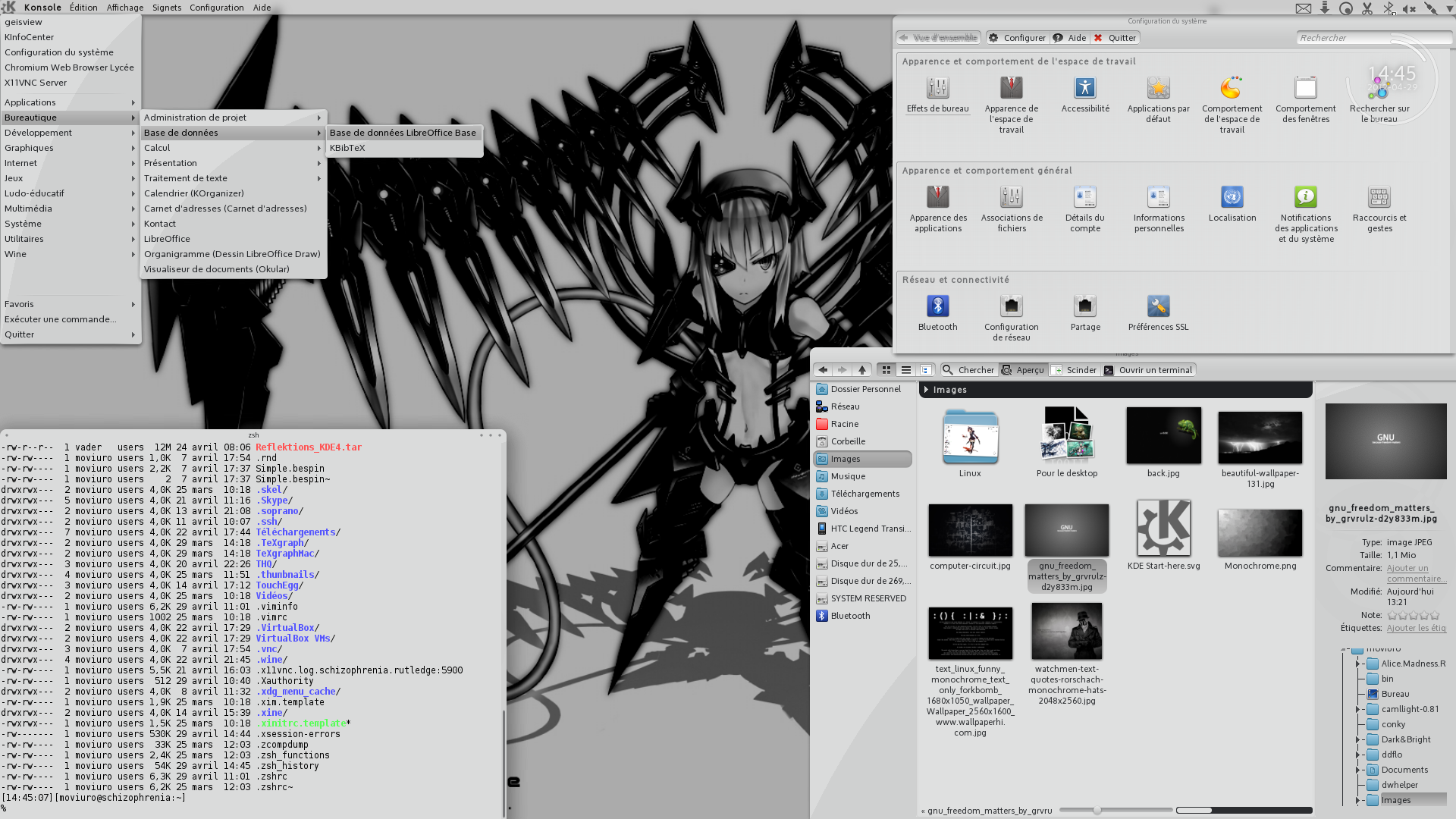Click Ouvrir un terminal button
The image size is (1456, 819).
[1148, 370]
